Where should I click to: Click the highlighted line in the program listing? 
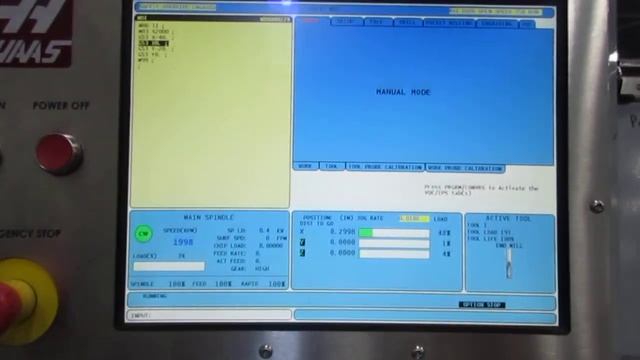pyautogui.click(x=153, y=43)
